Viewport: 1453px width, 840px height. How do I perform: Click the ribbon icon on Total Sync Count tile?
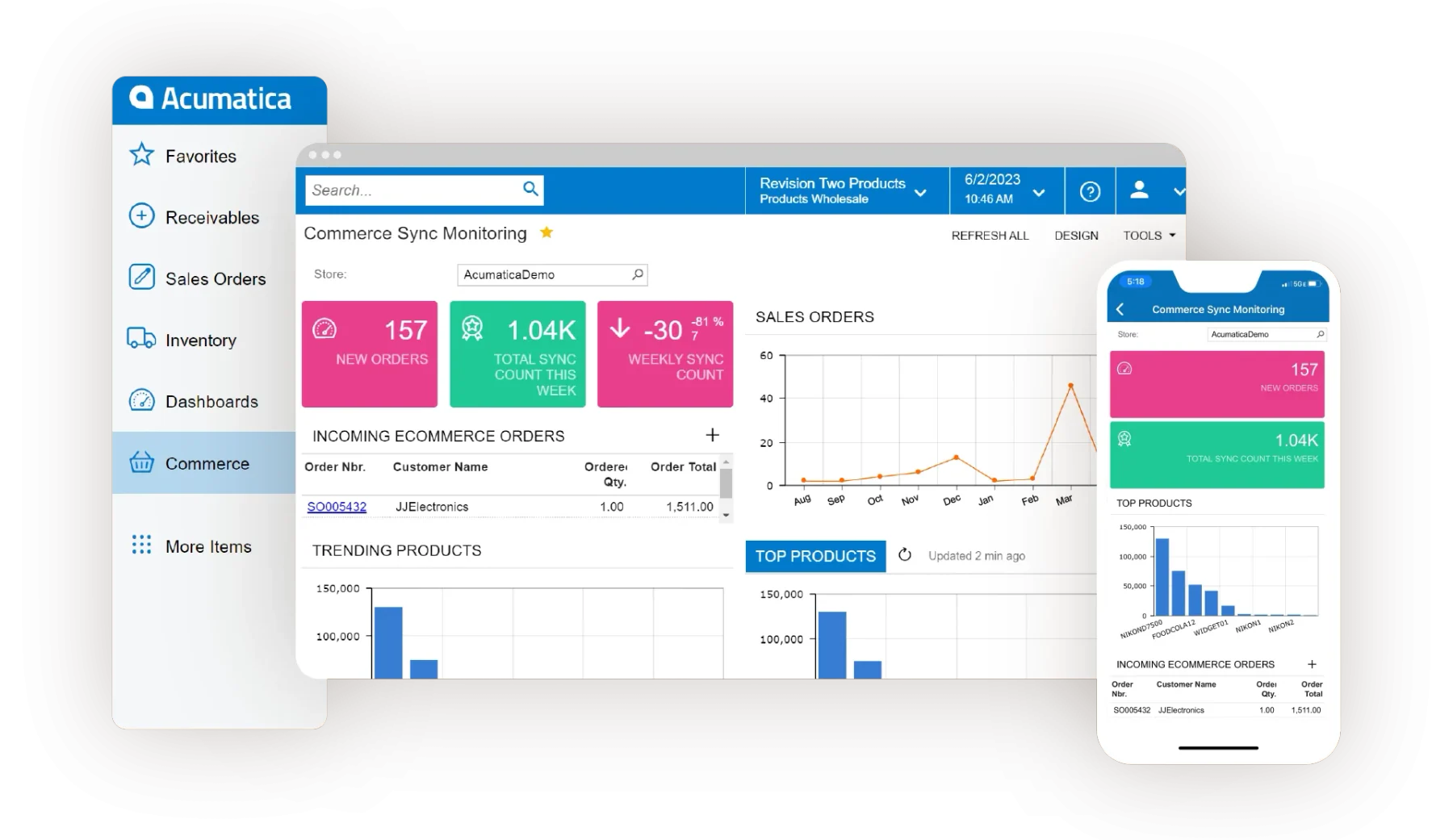click(472, 328)
